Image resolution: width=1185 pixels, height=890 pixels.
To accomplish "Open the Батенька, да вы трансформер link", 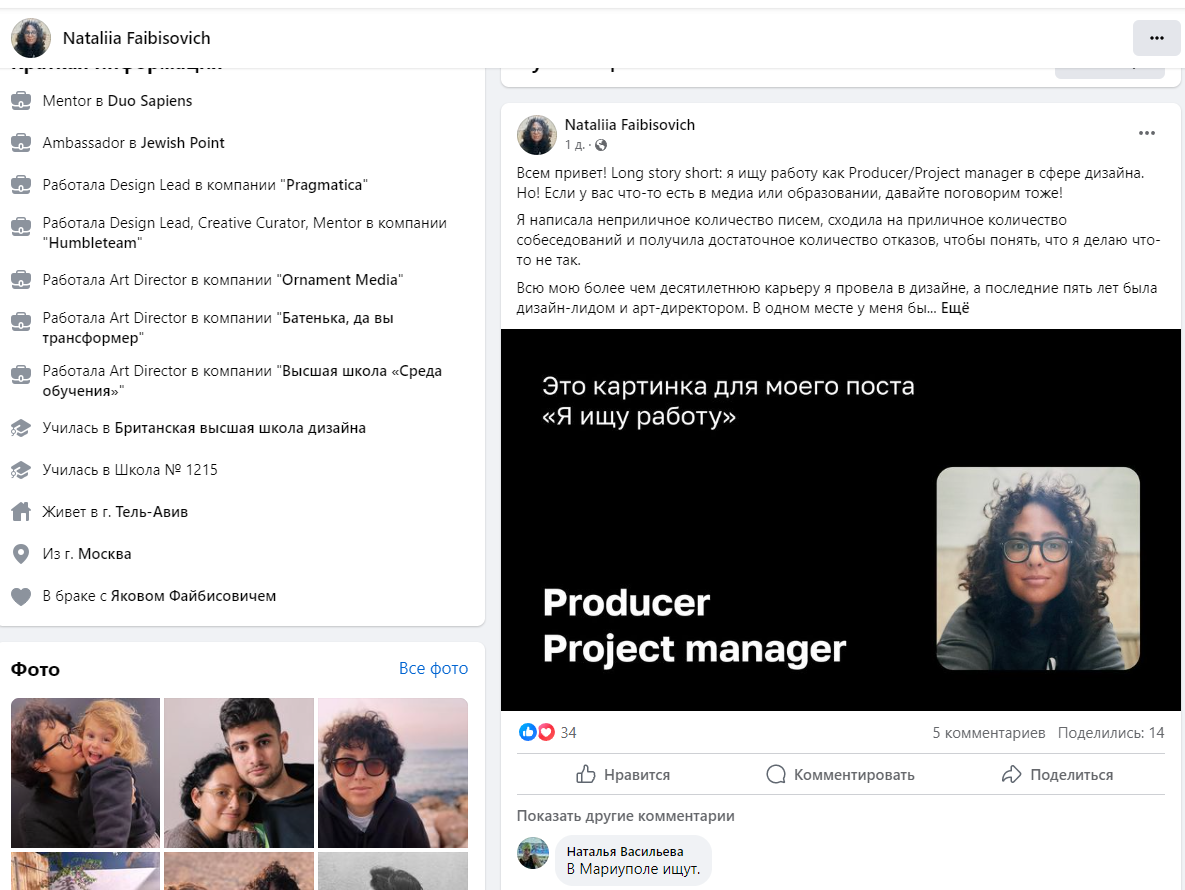I will [218, 328].
